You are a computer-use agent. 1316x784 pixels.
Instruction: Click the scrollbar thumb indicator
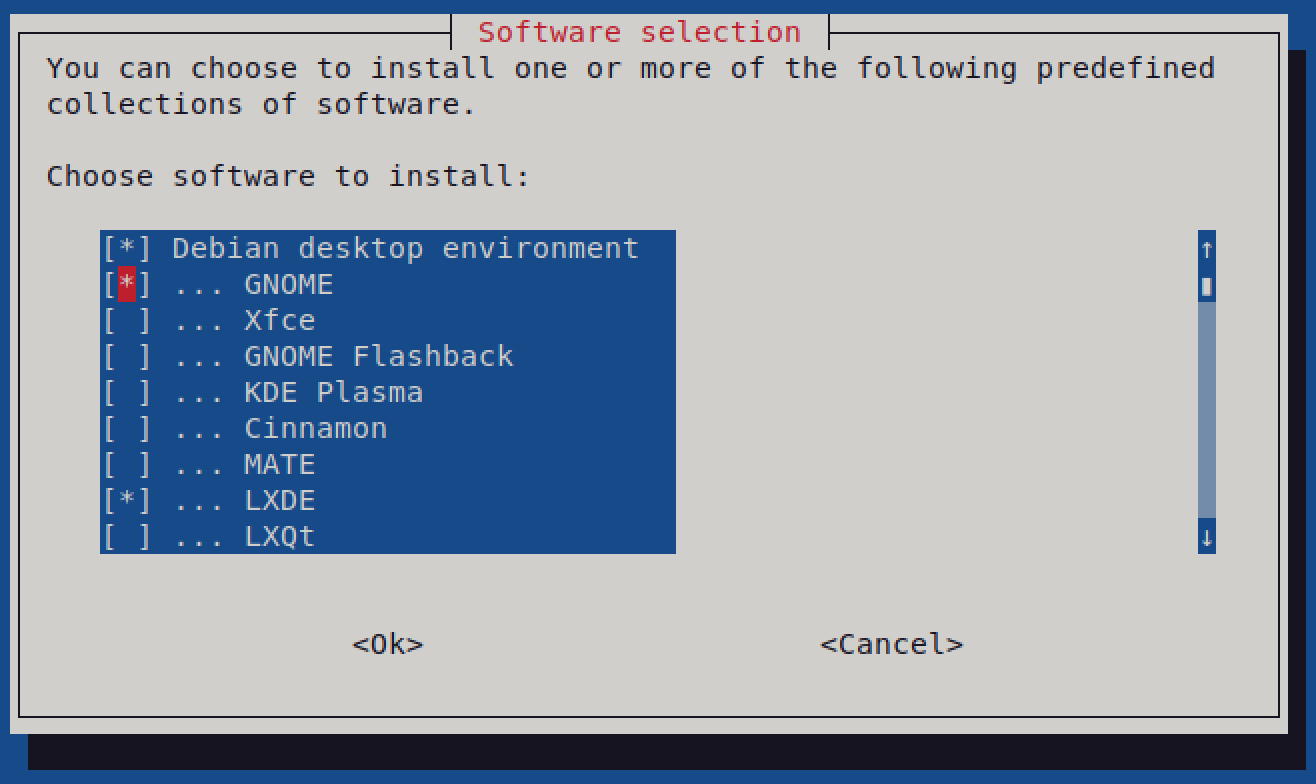[1206, 286]
